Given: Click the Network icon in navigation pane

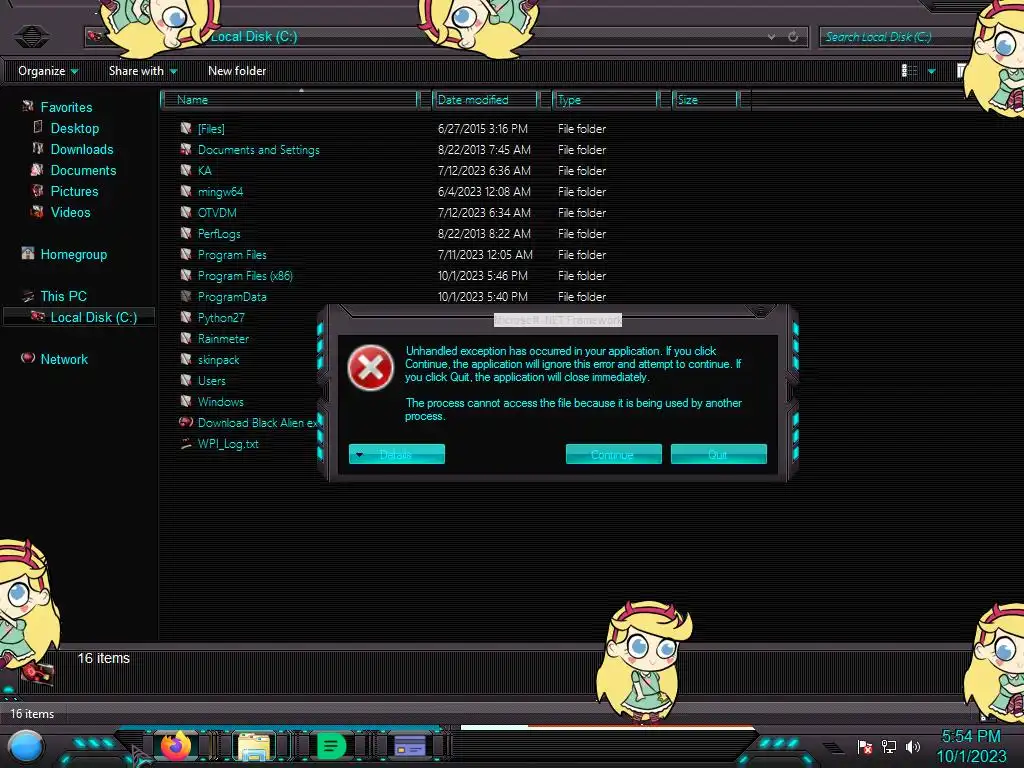Looking at the screenshot, I should coord(27,358).
